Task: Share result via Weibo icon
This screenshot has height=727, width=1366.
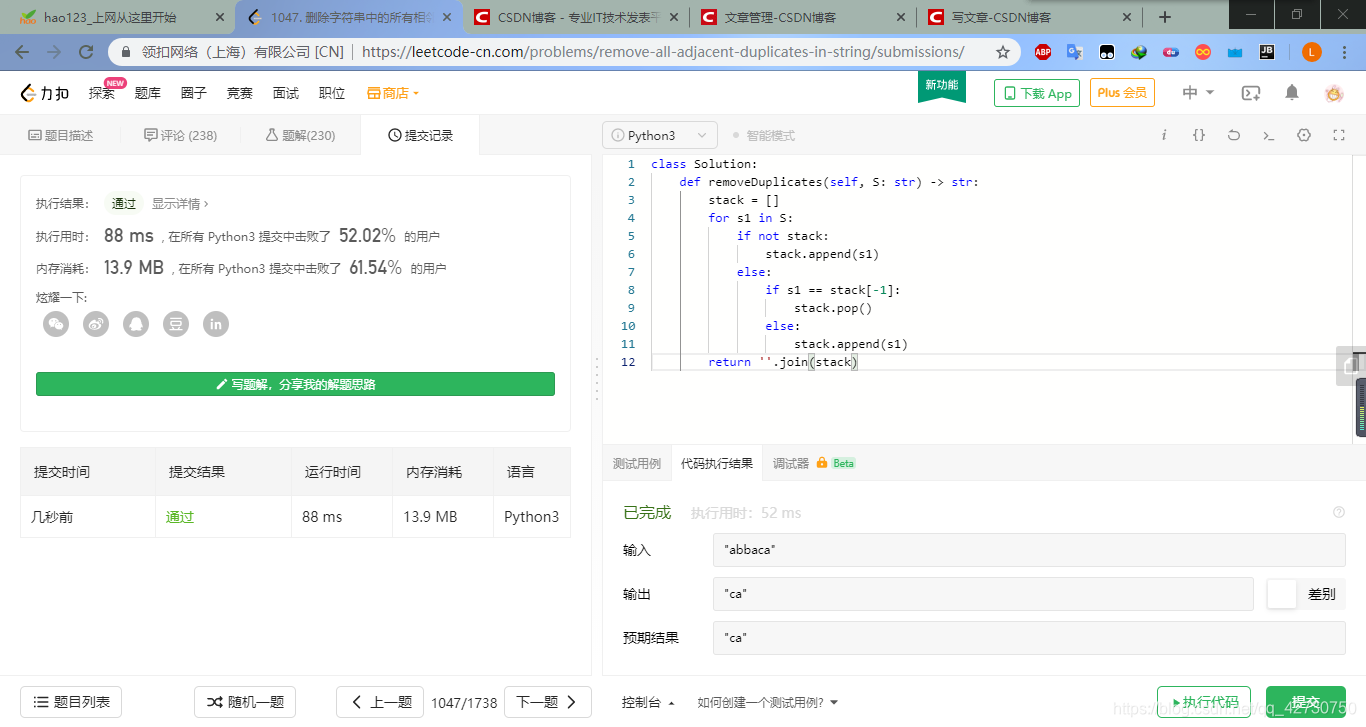Action: (96, 323)
